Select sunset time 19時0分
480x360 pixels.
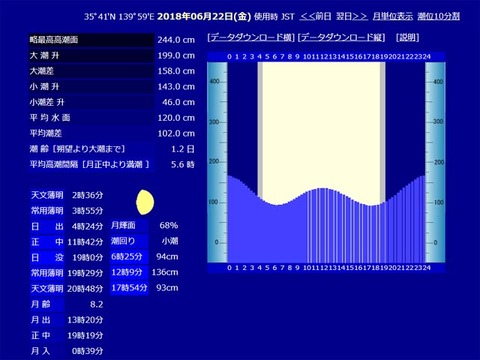(x=87, y=258)
